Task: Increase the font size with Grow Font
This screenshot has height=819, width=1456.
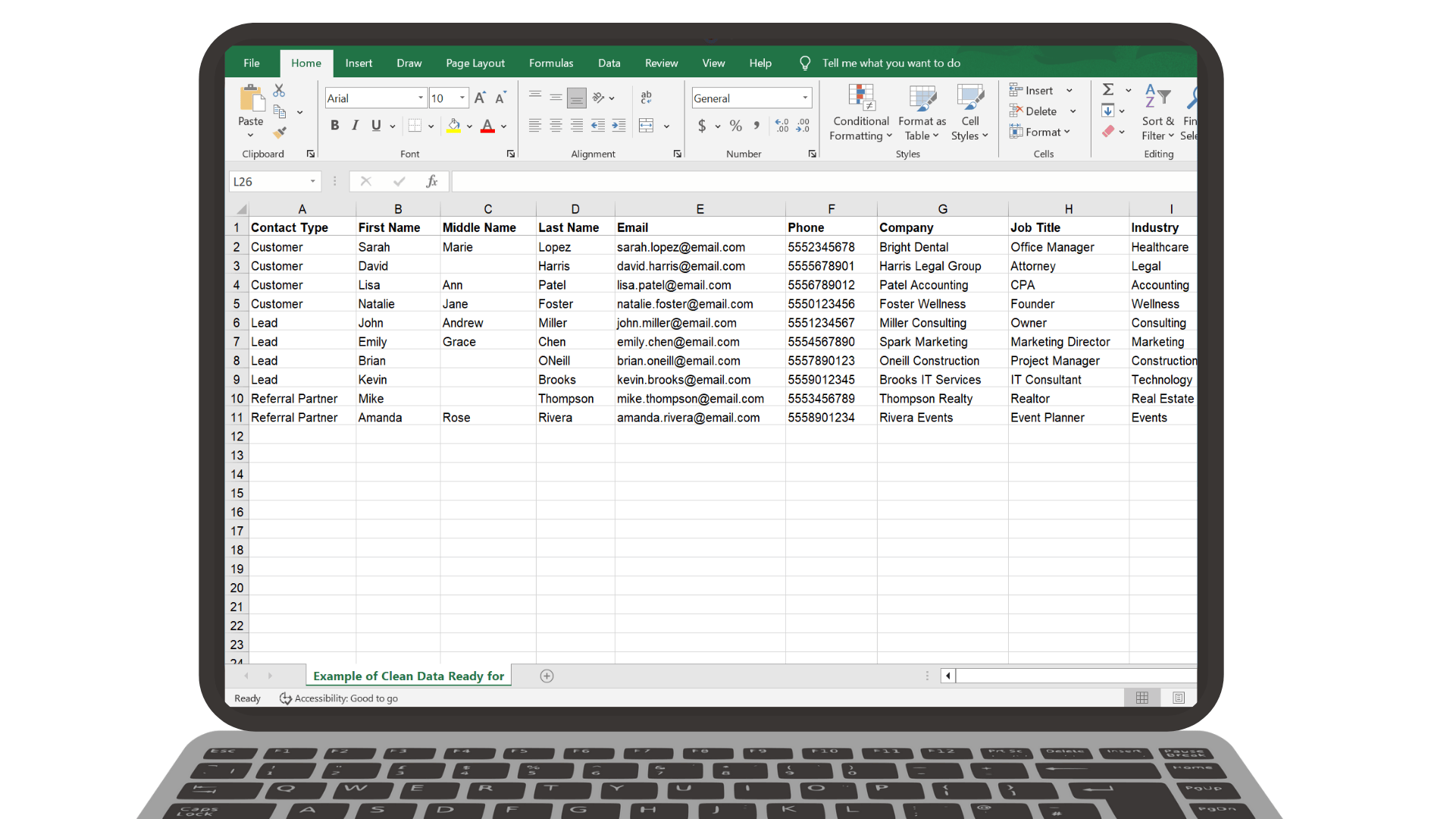Action: (x=479, y=97)
